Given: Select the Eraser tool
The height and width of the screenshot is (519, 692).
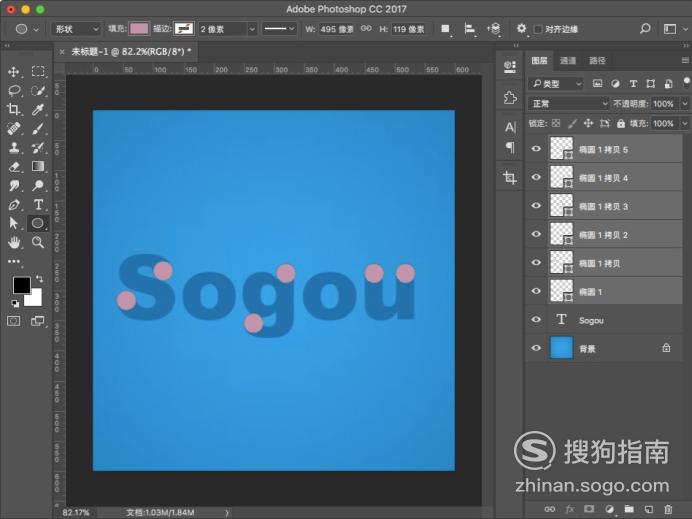Looking at the screenshot, I should click(x=14, y=166).
